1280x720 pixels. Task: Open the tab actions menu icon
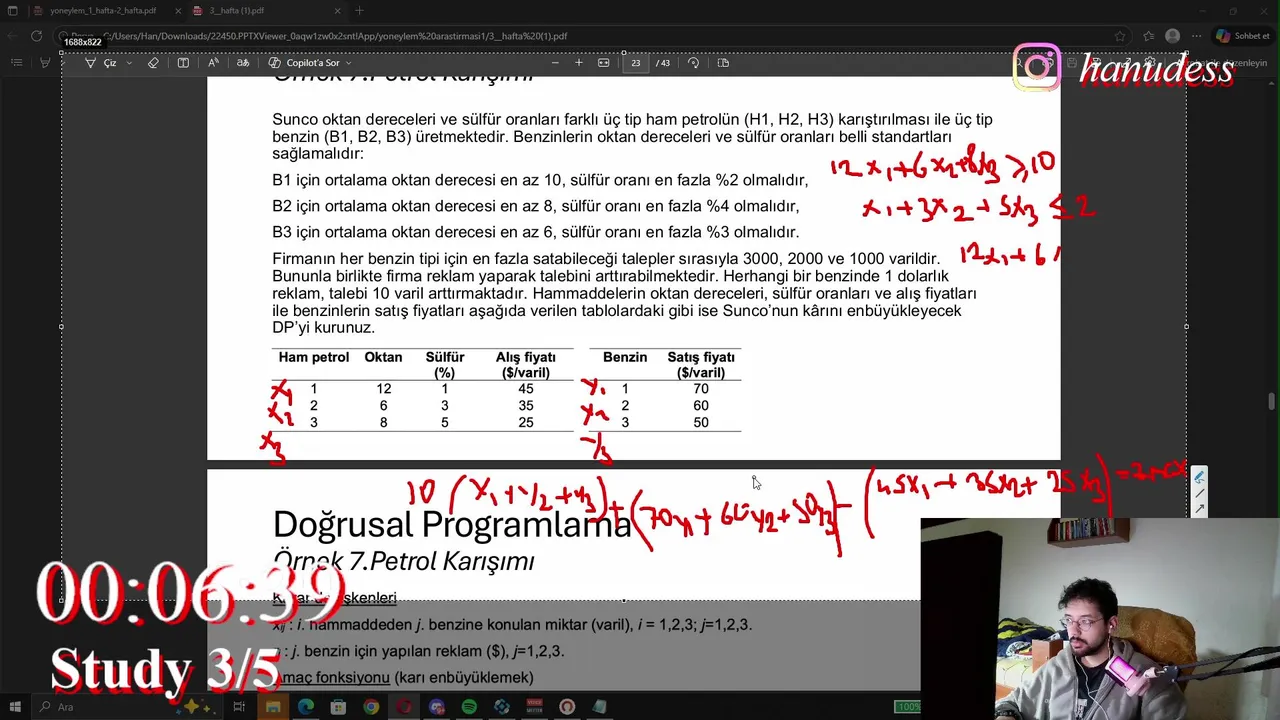pos(12,11)
